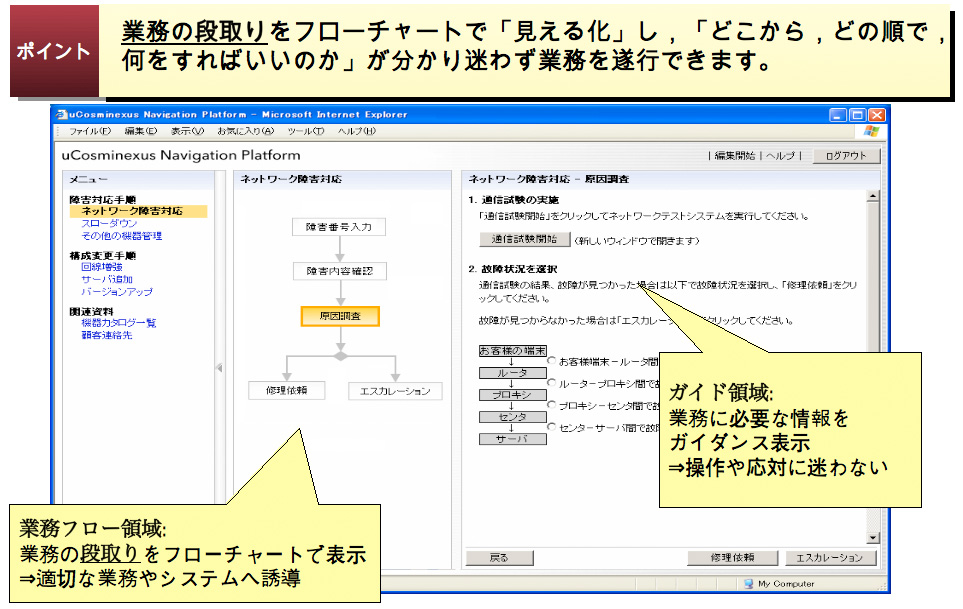Screen dimensions: 963x609
Task: Collapse the menu pane with the arrow handle
Action: pos(219,368)
